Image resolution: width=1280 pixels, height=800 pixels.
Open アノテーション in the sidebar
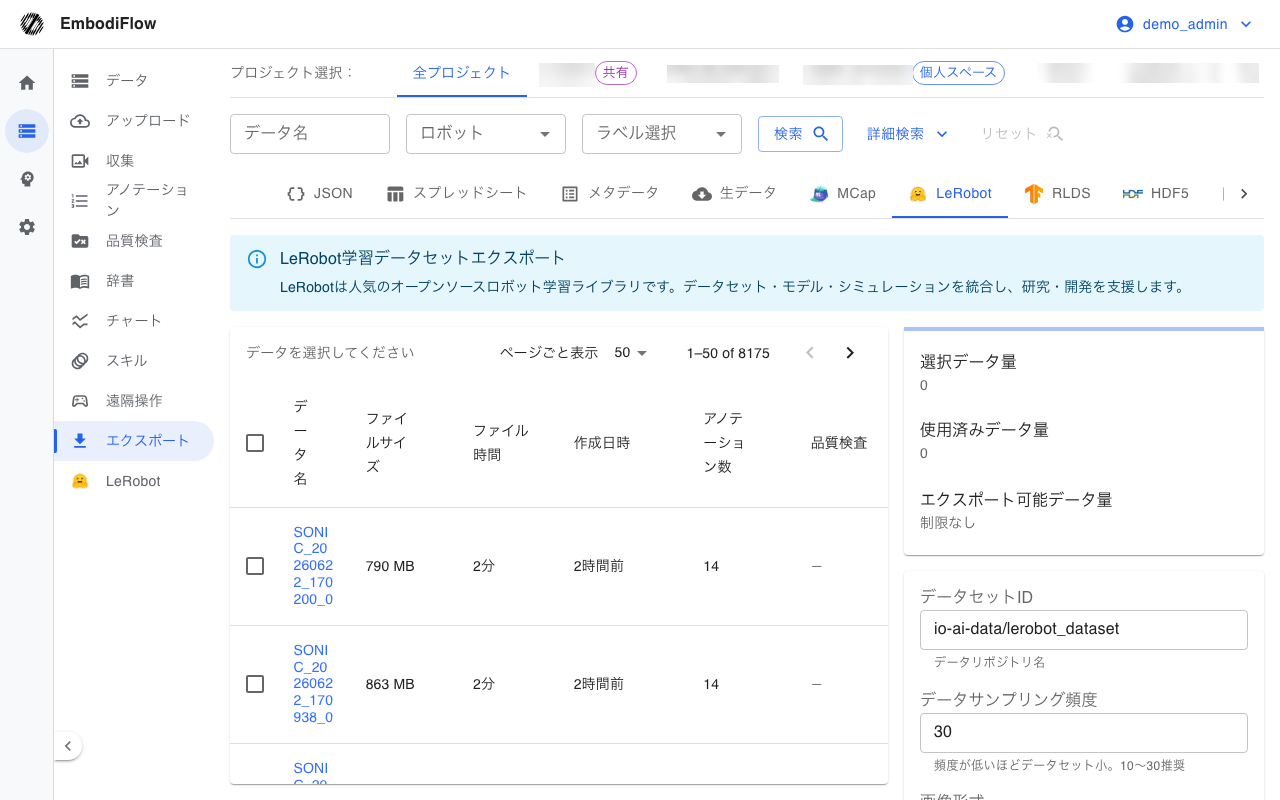(134, 200)
